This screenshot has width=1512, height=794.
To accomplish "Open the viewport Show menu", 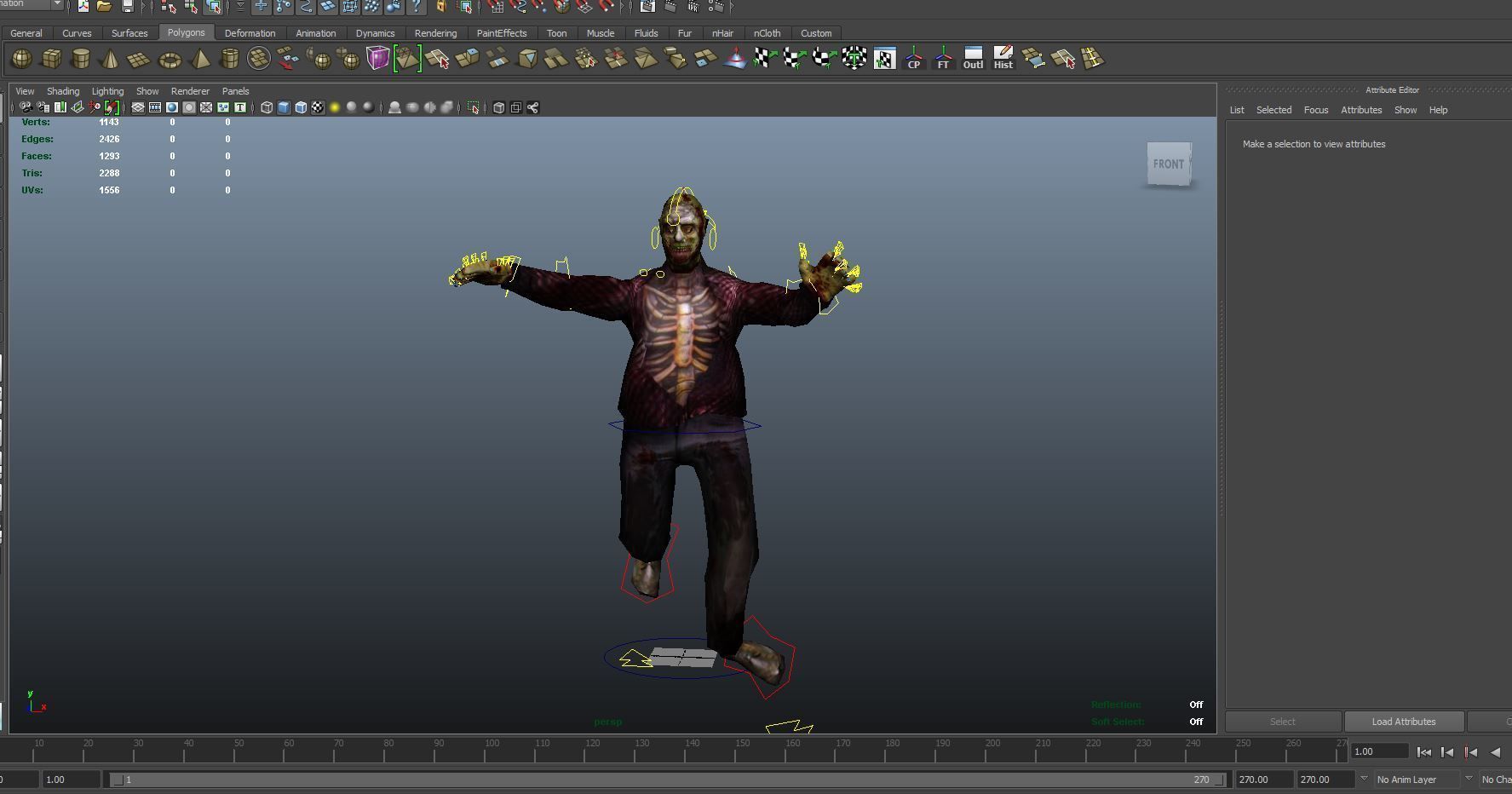I will (147, 91).
